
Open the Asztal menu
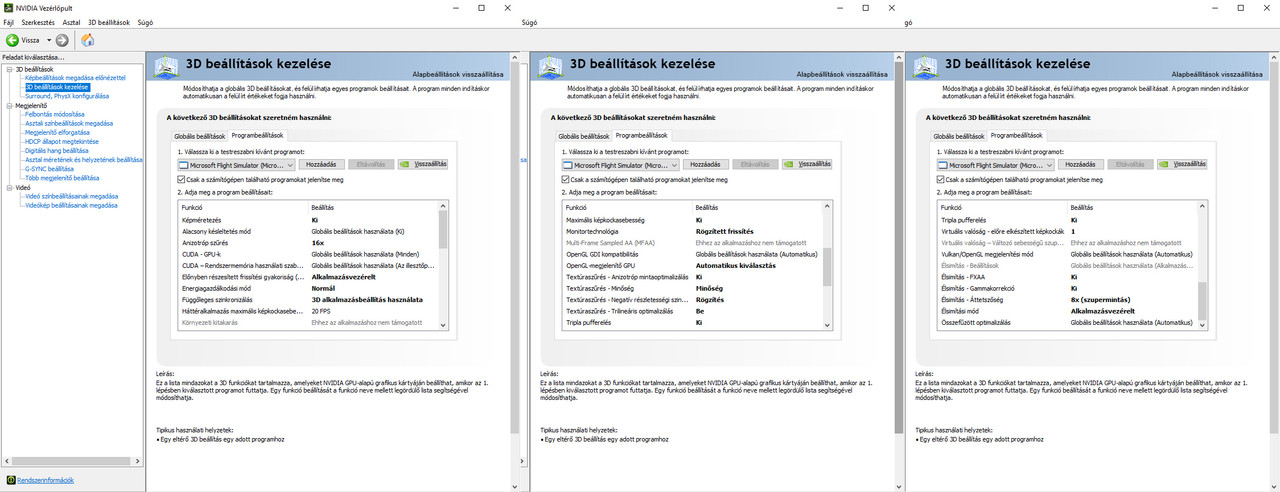point(71,21)
